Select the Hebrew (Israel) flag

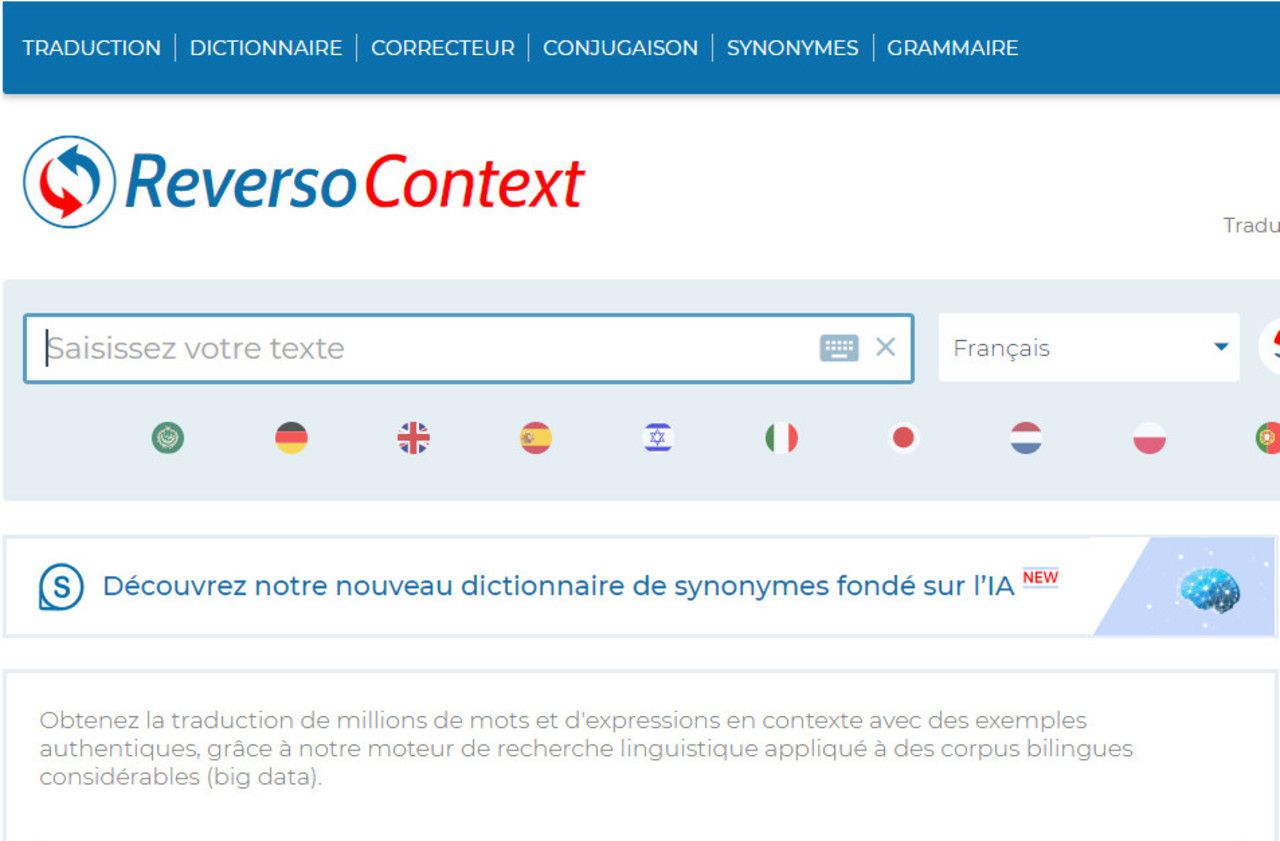(x=658, y=438)
